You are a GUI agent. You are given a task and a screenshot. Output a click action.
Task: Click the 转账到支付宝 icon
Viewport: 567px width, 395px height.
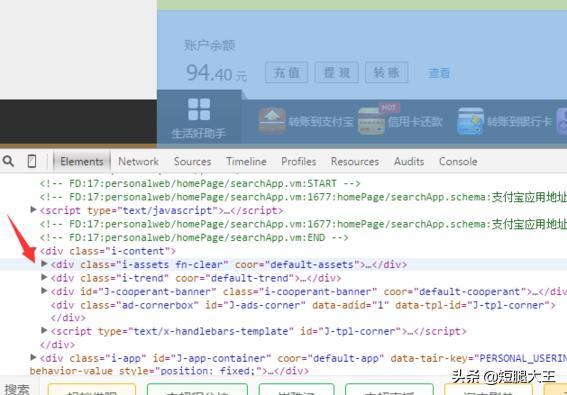click(x=272, y=121)
